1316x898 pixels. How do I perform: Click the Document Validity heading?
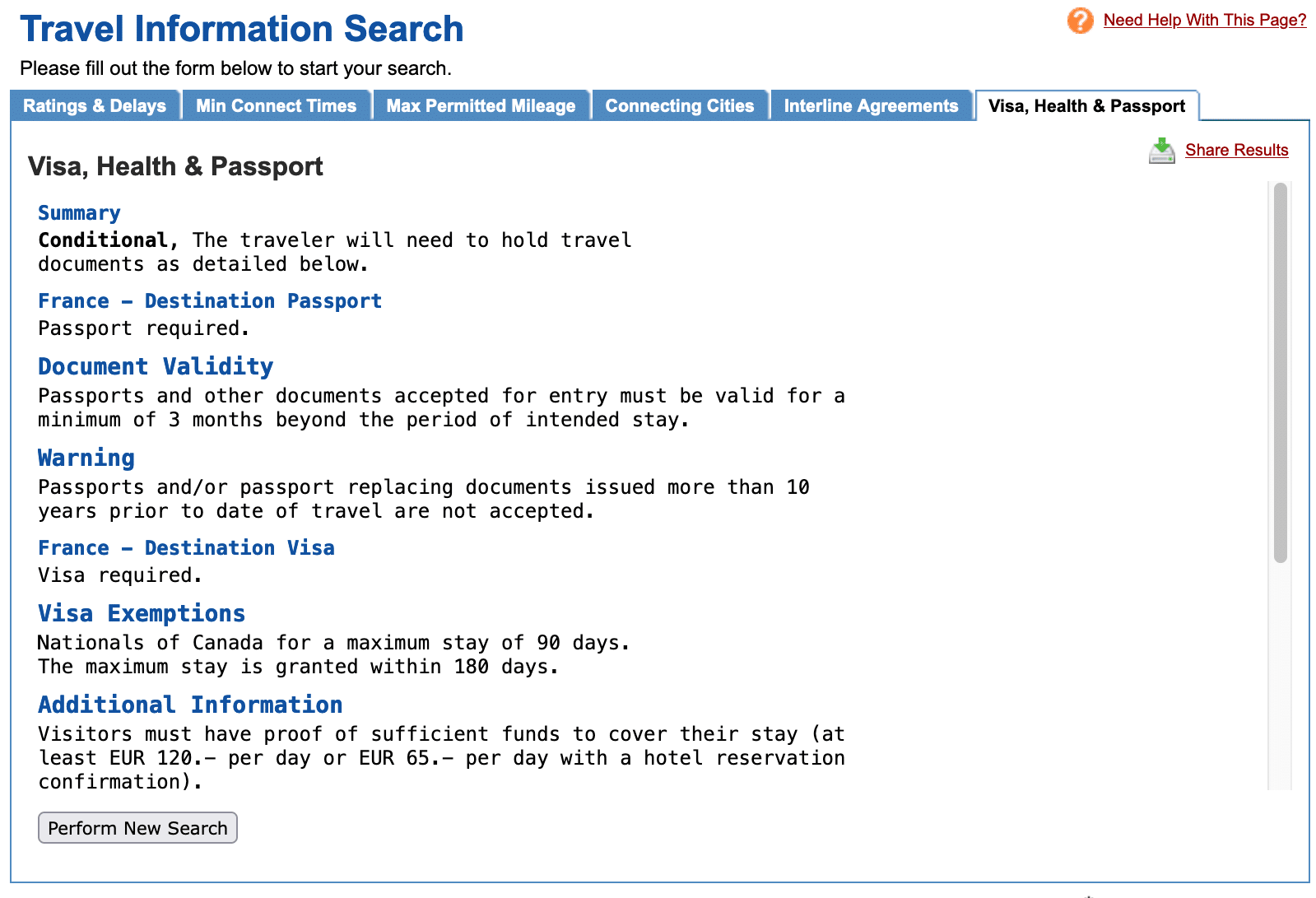click(156, 366)
